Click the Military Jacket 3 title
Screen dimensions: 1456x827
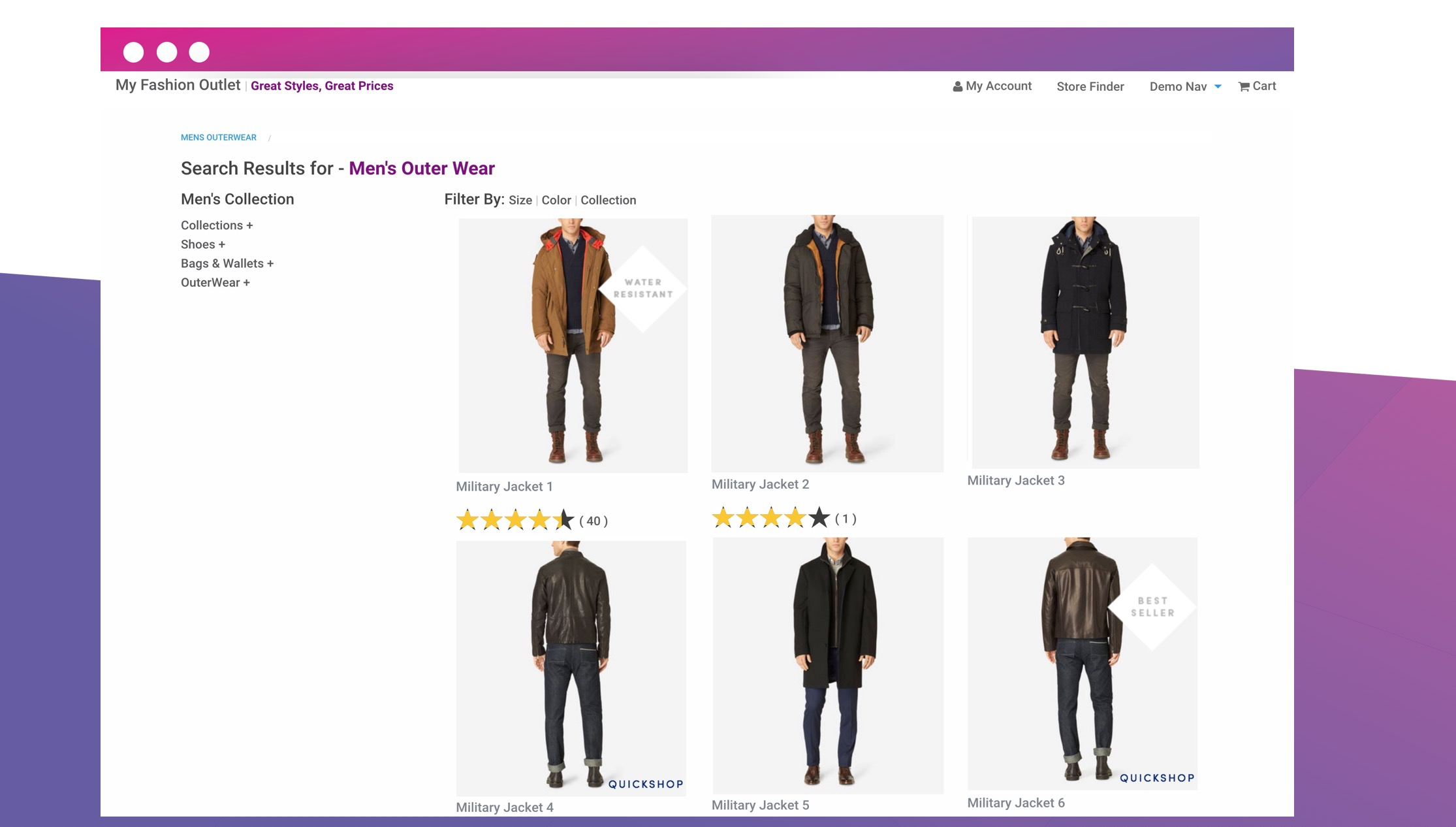pos(1016,480)
